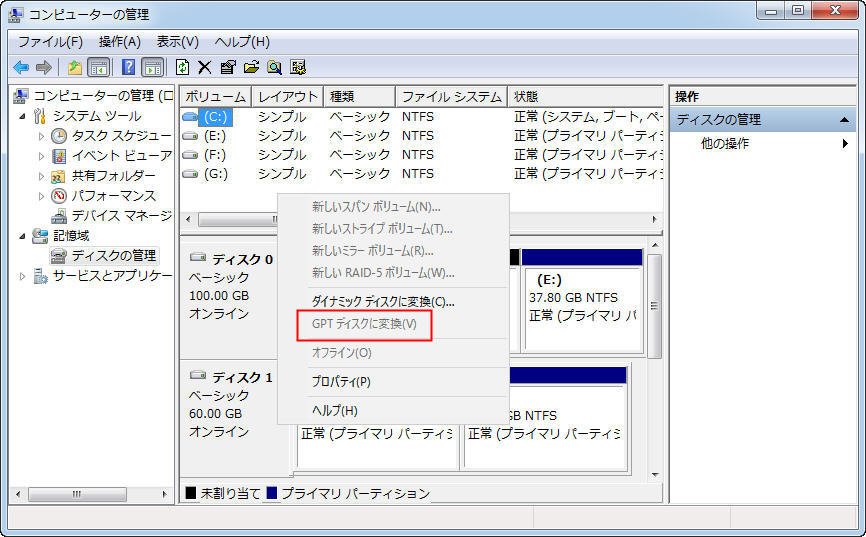
Task: Click the ファイル システム column header
Action: click(451, 97)
